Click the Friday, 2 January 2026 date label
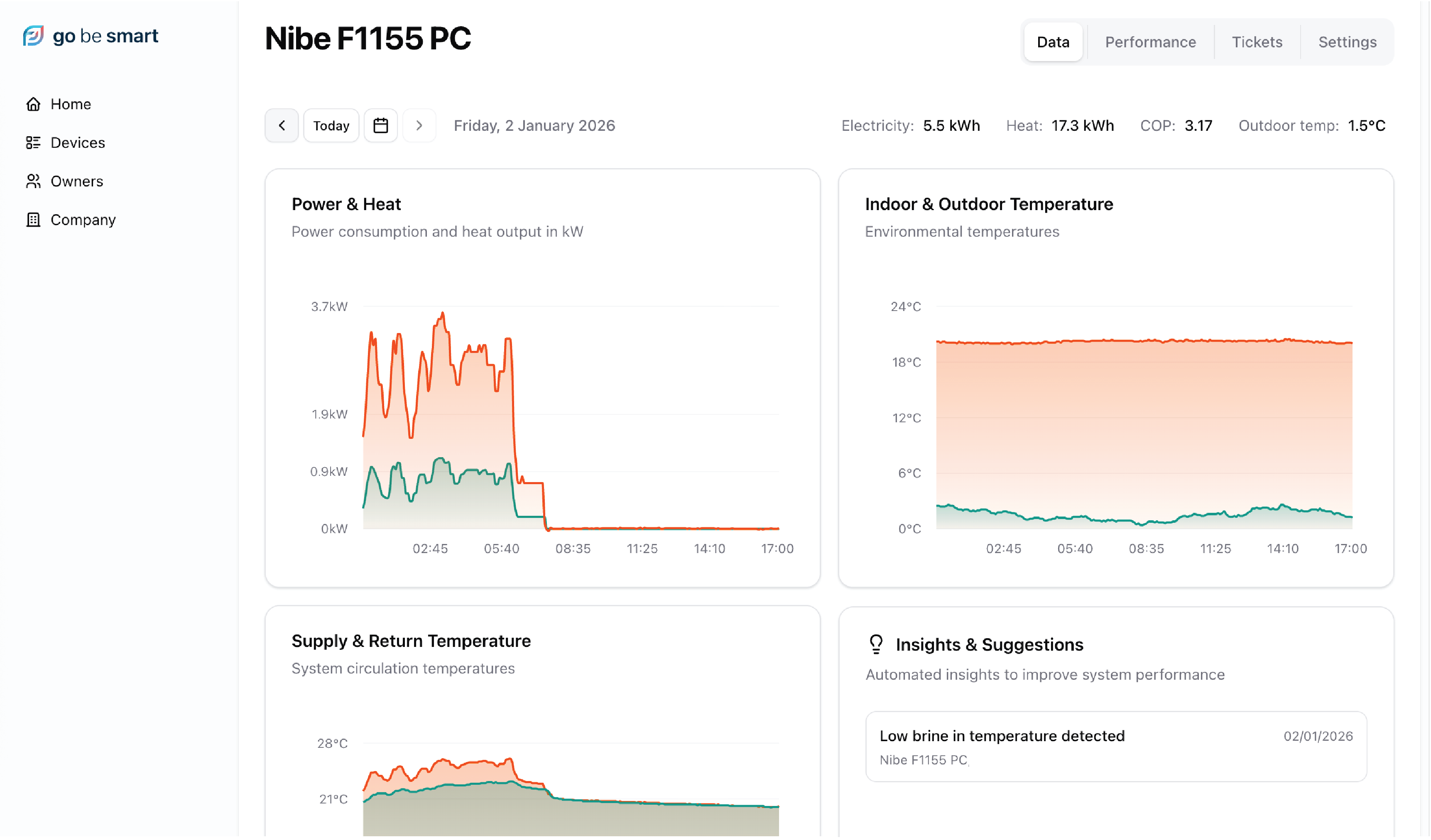Viewport: 1431px width, 840px height. [534, 125]
